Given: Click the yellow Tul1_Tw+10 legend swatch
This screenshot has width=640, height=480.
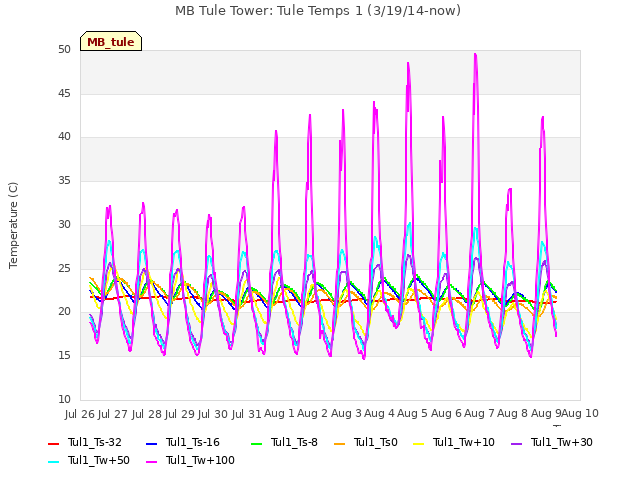Looking at the screenshot, I should [418, 443].
